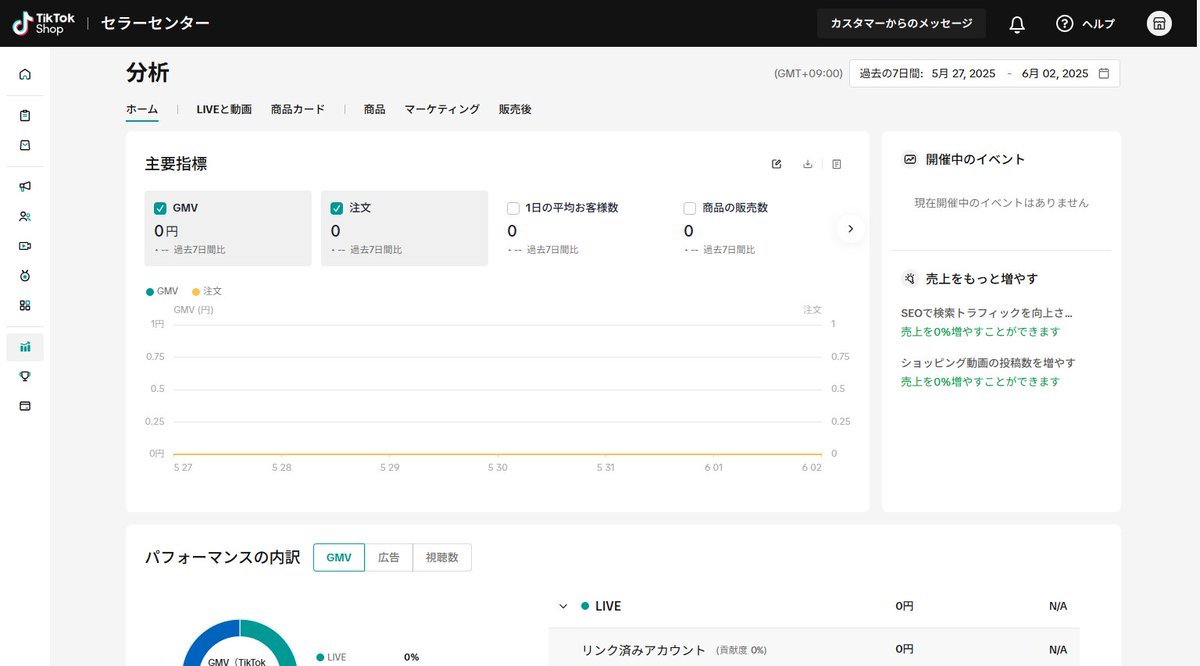Image resolution: width=1200 pixels, height=666 pixels.
Task: Click カスタマーからのメッセージ button
Action: point(901,23)
